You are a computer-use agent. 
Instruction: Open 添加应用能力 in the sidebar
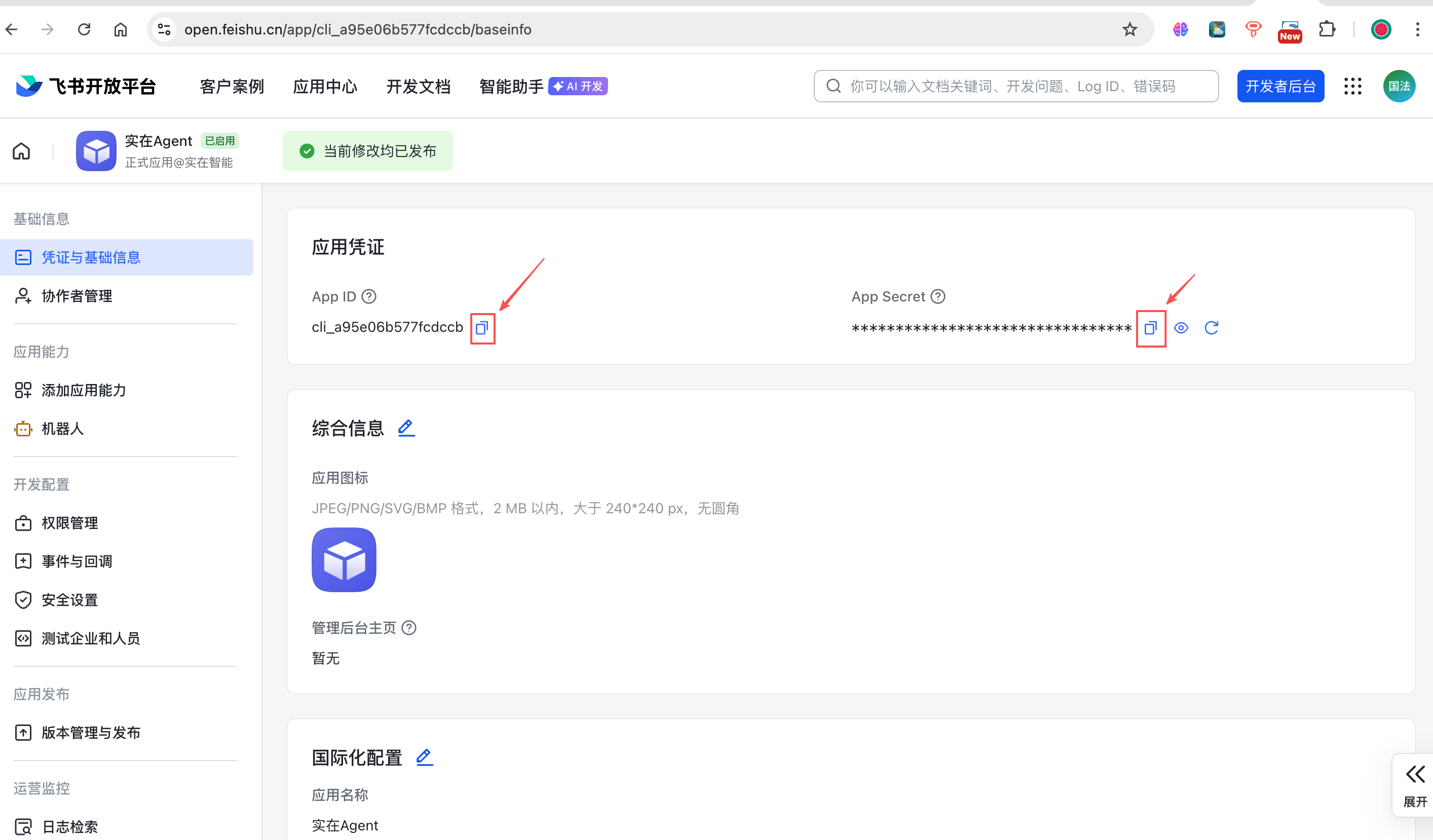(126, 390)
